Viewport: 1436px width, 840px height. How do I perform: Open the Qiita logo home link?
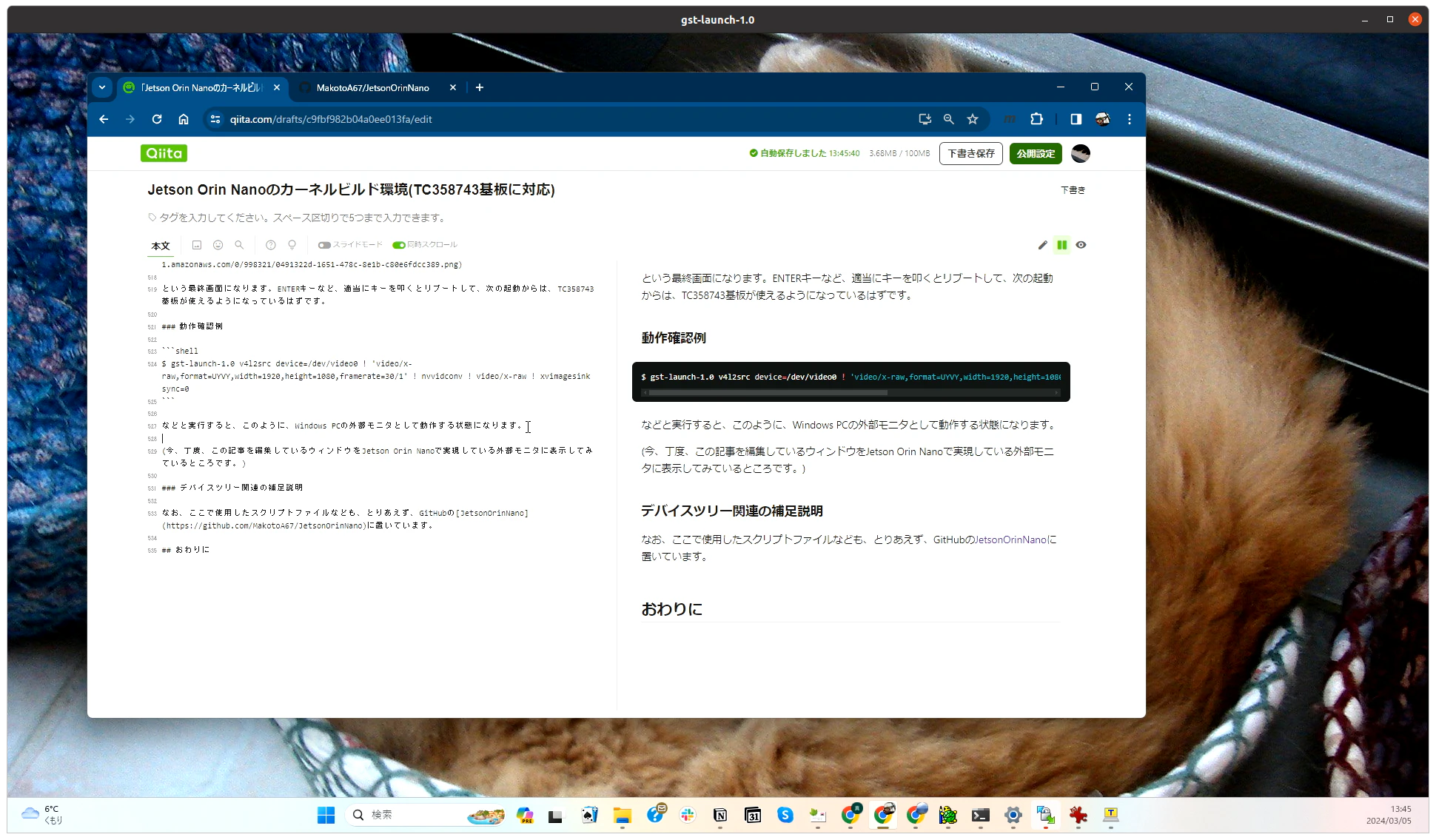(164, 153)
